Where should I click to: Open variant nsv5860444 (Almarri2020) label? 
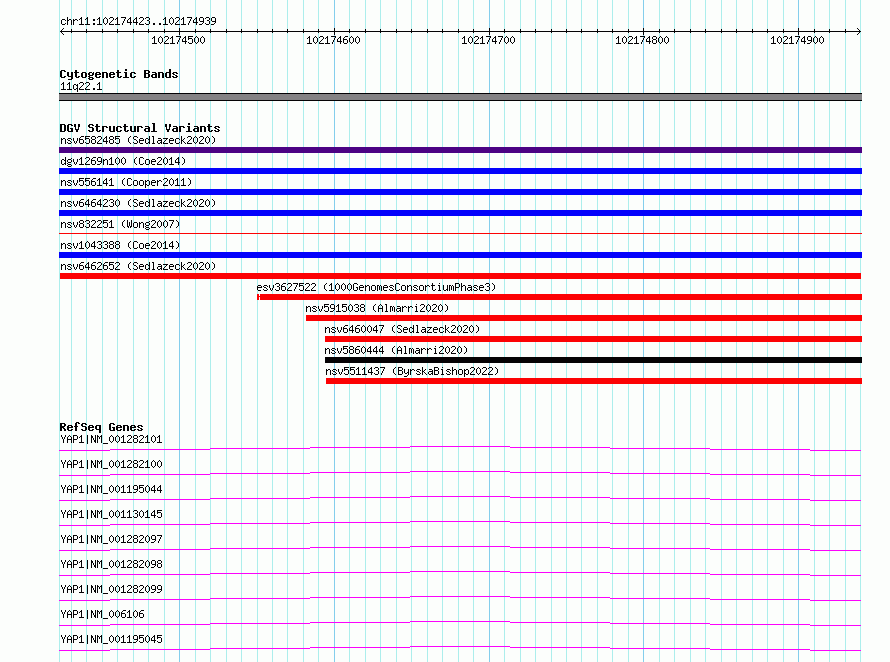tap(396, 350)
